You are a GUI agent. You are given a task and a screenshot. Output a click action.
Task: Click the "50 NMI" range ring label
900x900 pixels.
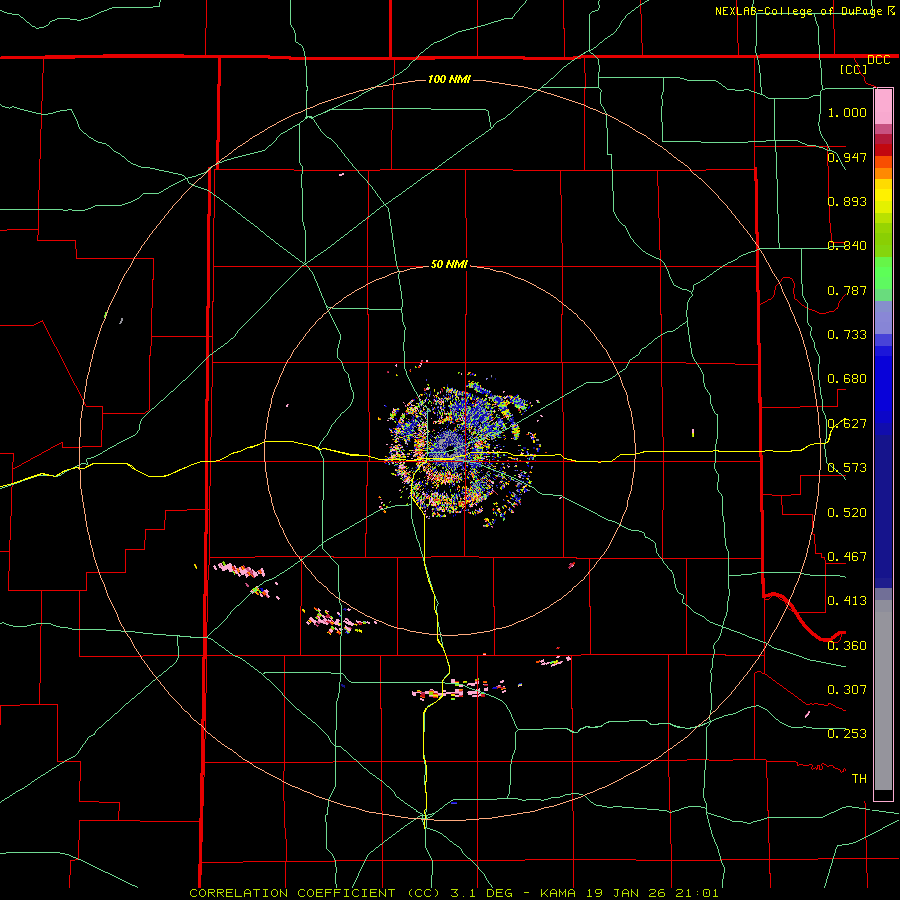[x=449, y=264]
